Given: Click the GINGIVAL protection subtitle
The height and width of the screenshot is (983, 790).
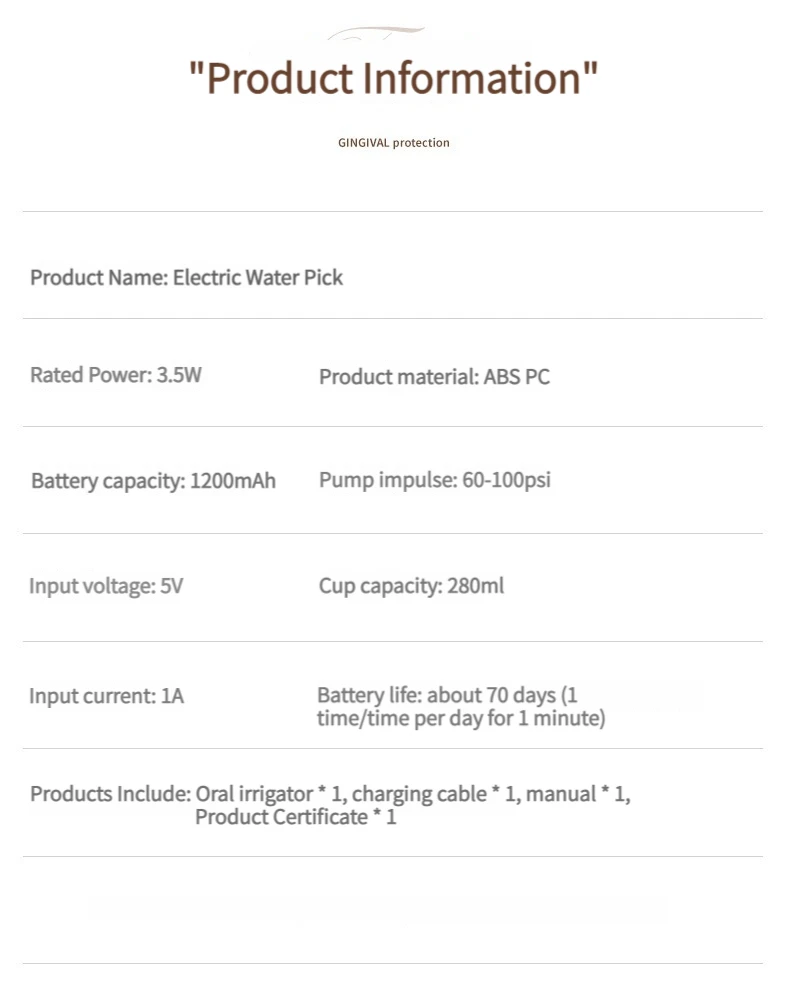Looking at the screenshot, I should tap(393, 143).
